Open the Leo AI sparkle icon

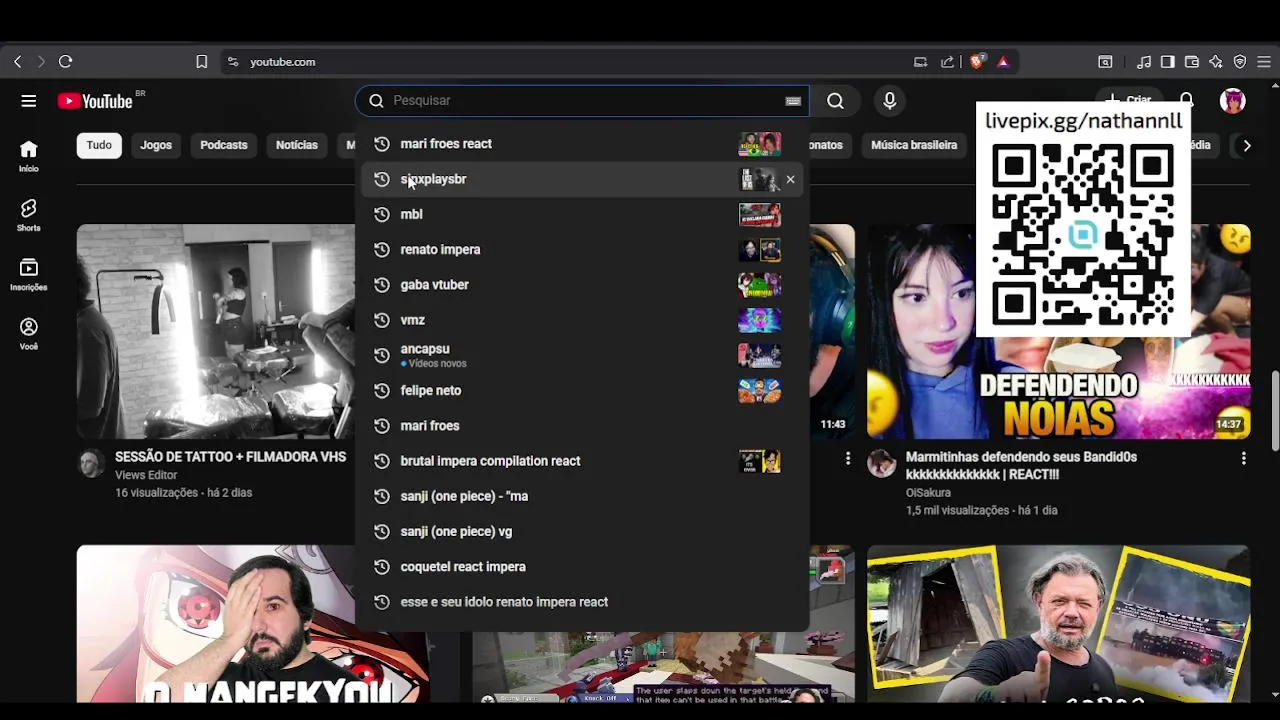1215,62
